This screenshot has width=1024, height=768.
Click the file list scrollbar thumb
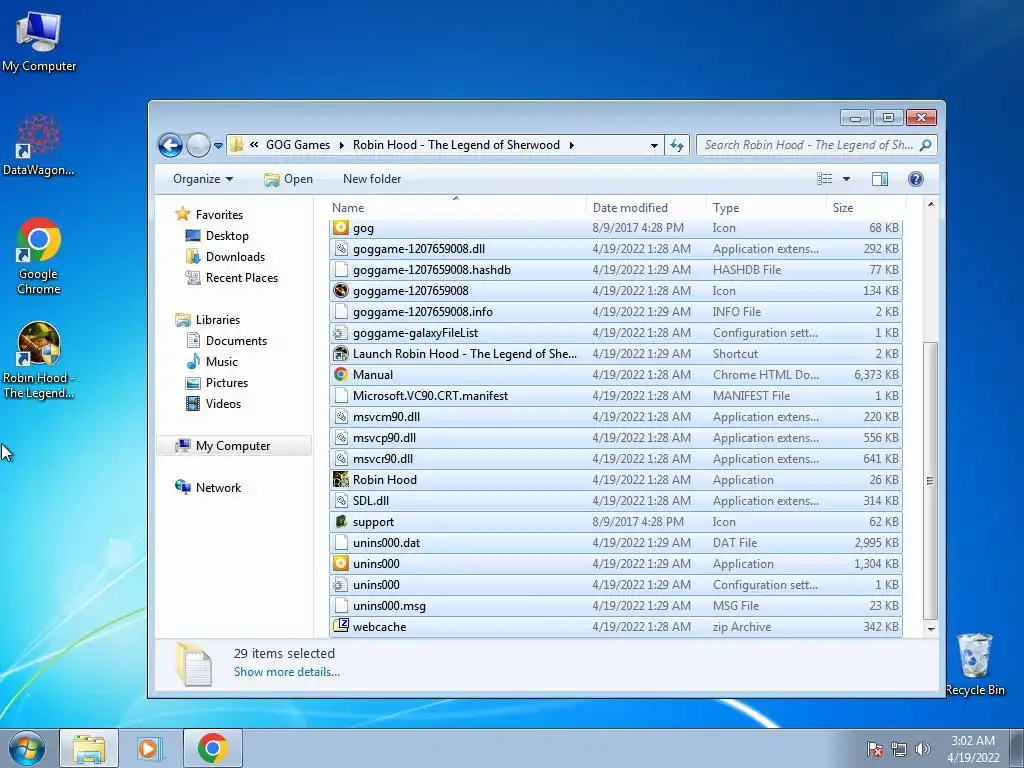coord(931,481)
